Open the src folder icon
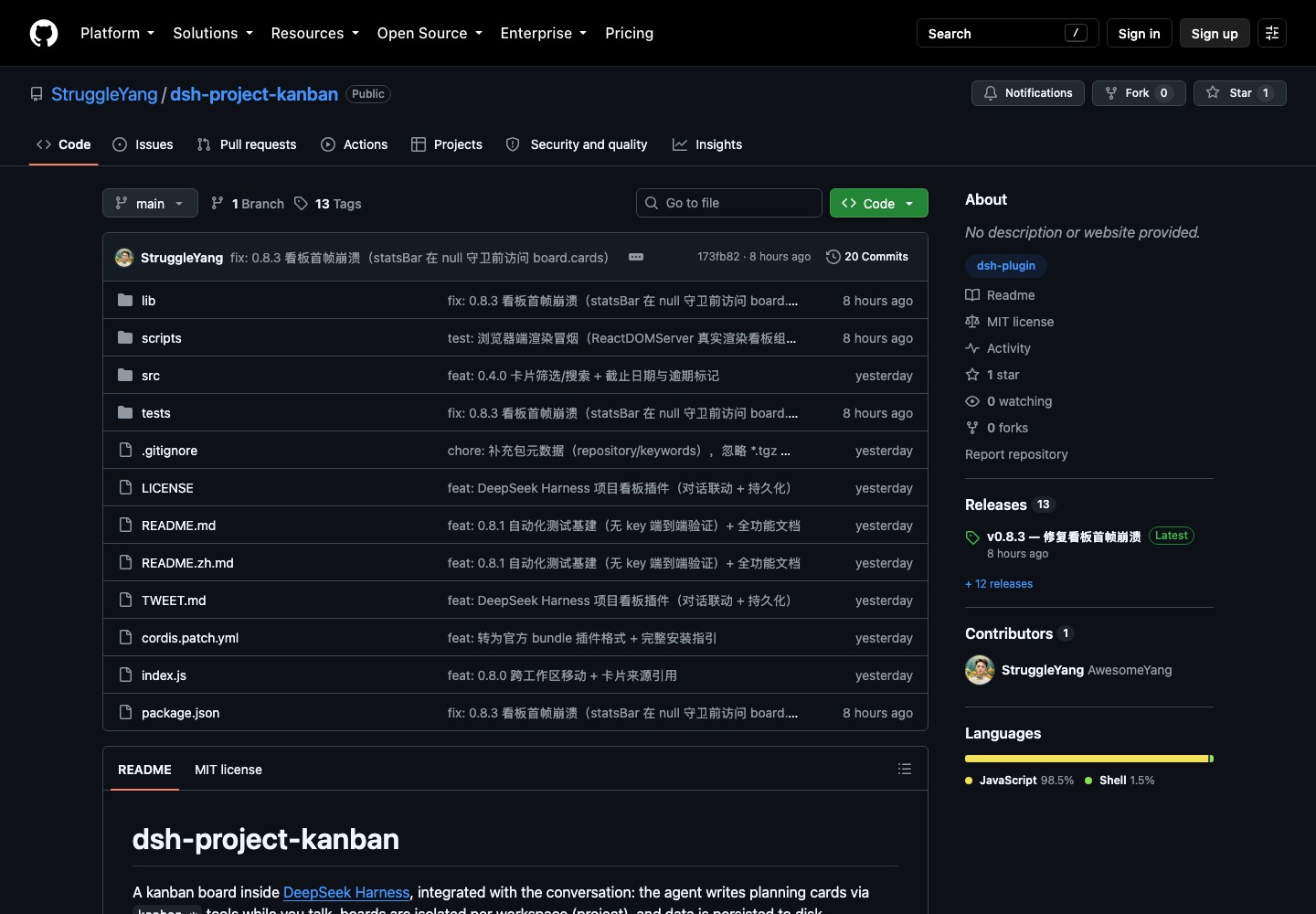Image resolution: width=1316 pixels, height=914 pixels. 125,375
